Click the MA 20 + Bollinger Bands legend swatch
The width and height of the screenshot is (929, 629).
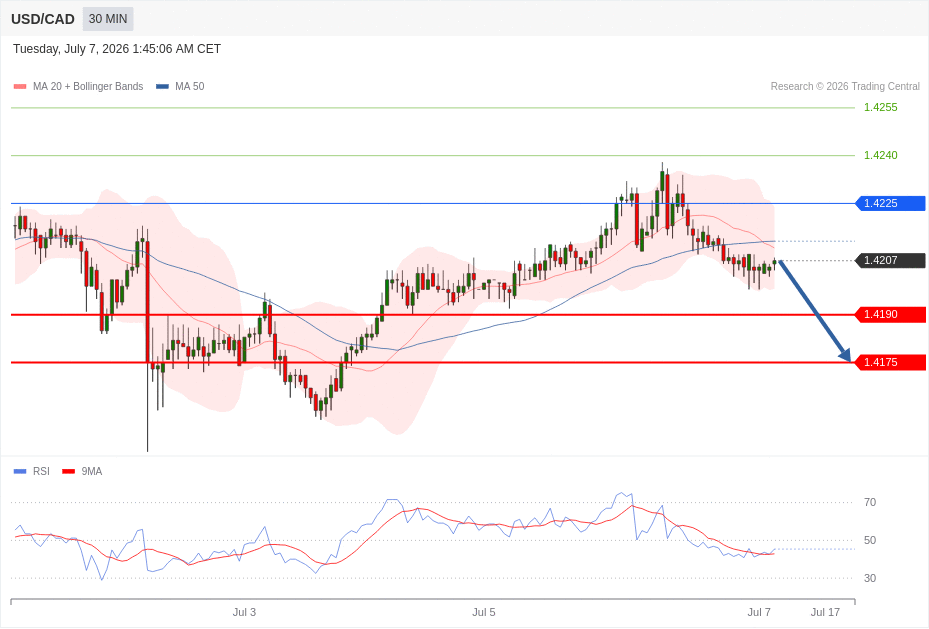(20, 86)
